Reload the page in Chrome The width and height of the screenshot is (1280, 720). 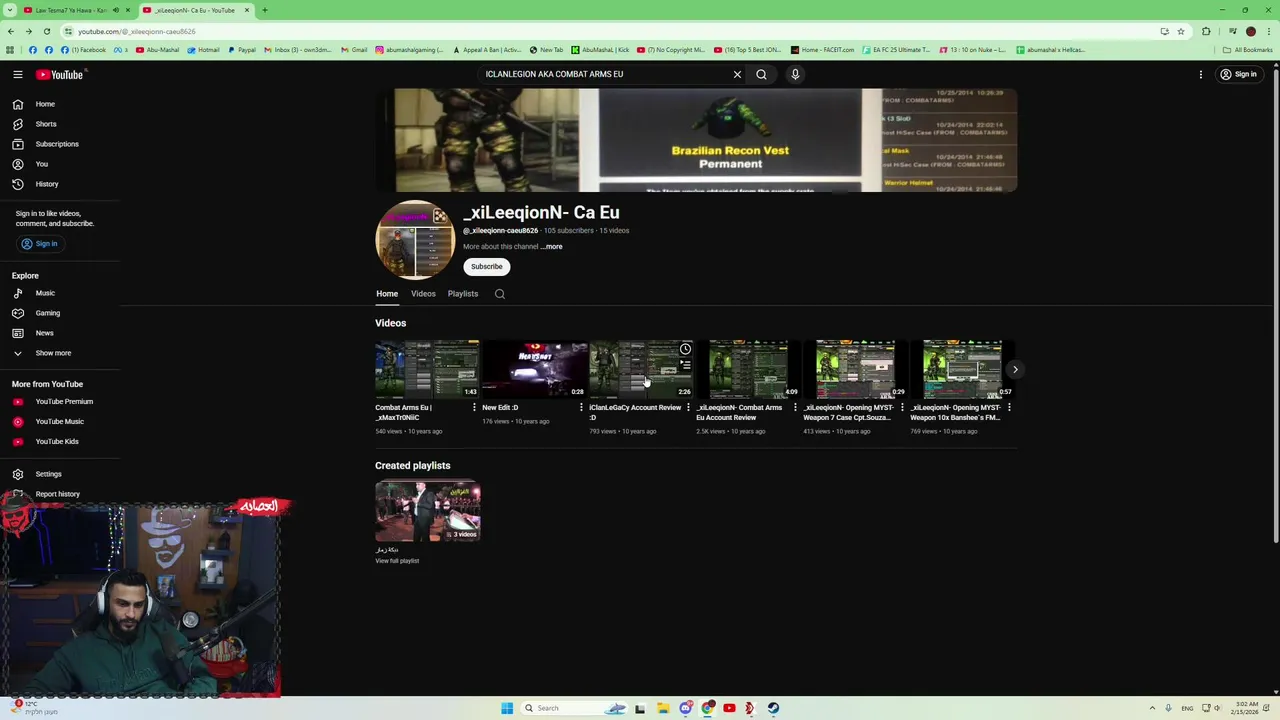click(x=46, y=31)
